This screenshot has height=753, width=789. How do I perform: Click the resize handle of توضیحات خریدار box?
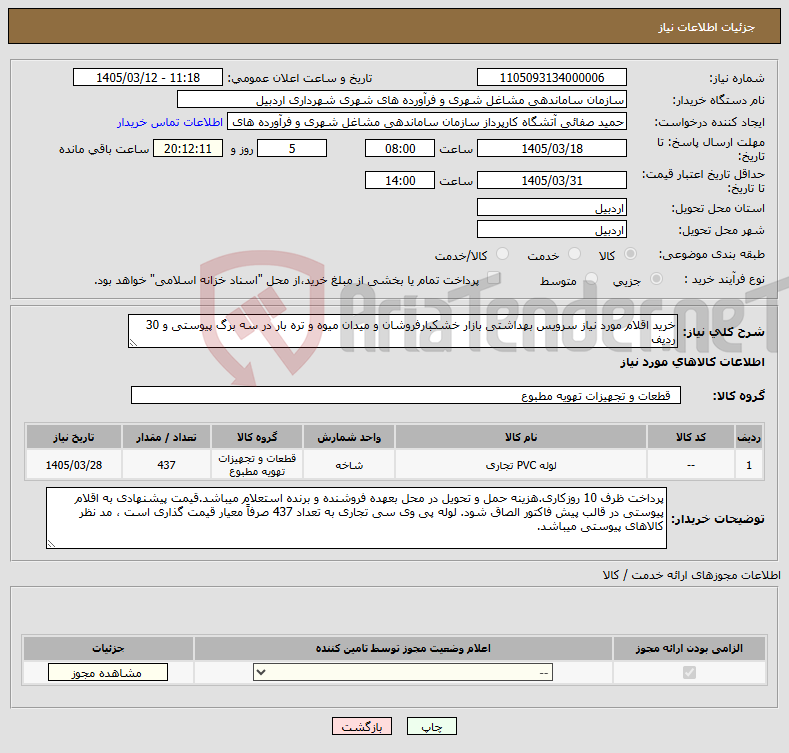coord(51,544)
